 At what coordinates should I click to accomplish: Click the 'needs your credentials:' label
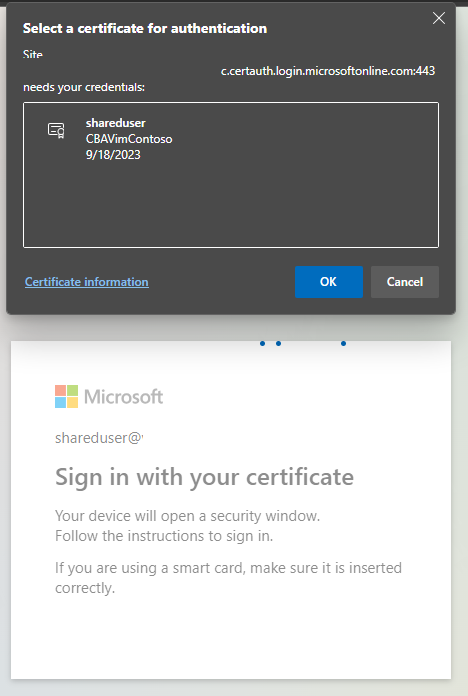84,87
